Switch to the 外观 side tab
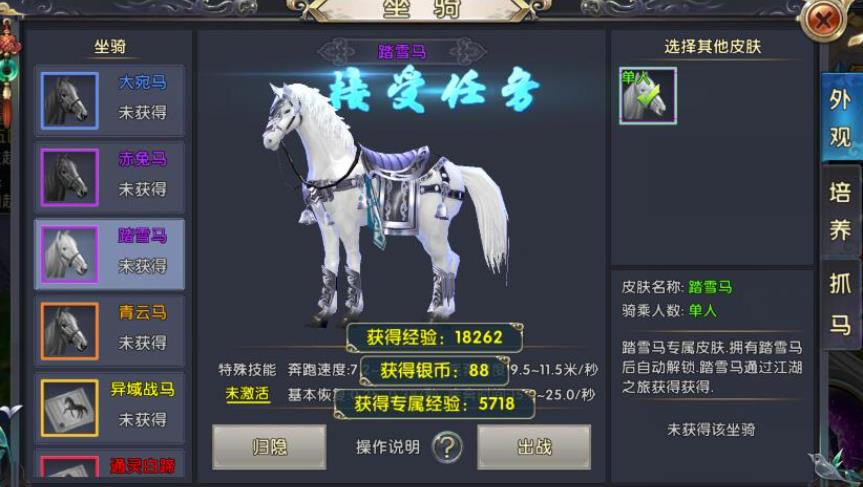This screenshot has height=487, width=863. coord(840,117)
